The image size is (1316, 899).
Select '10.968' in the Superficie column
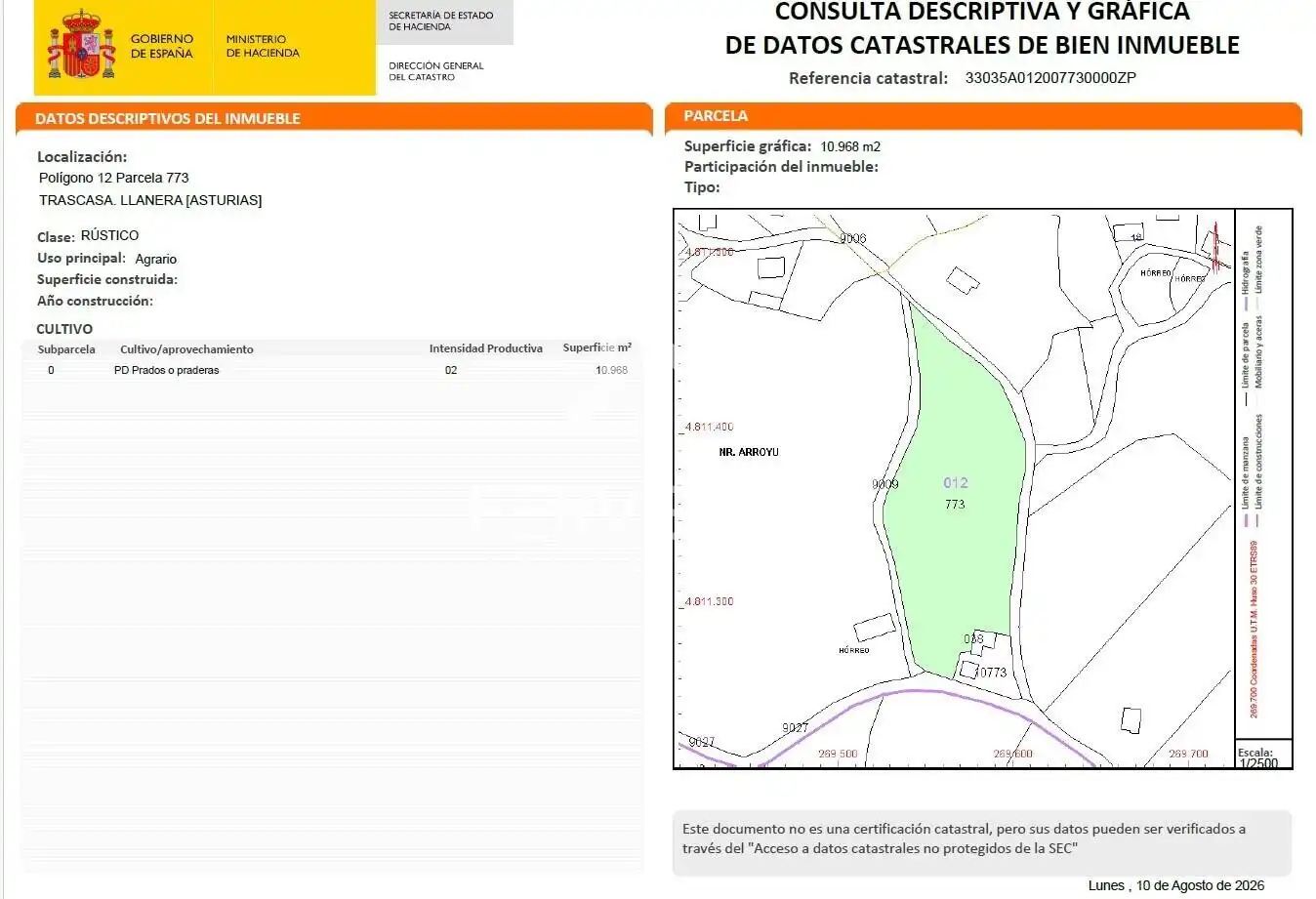tap(612, 370)
